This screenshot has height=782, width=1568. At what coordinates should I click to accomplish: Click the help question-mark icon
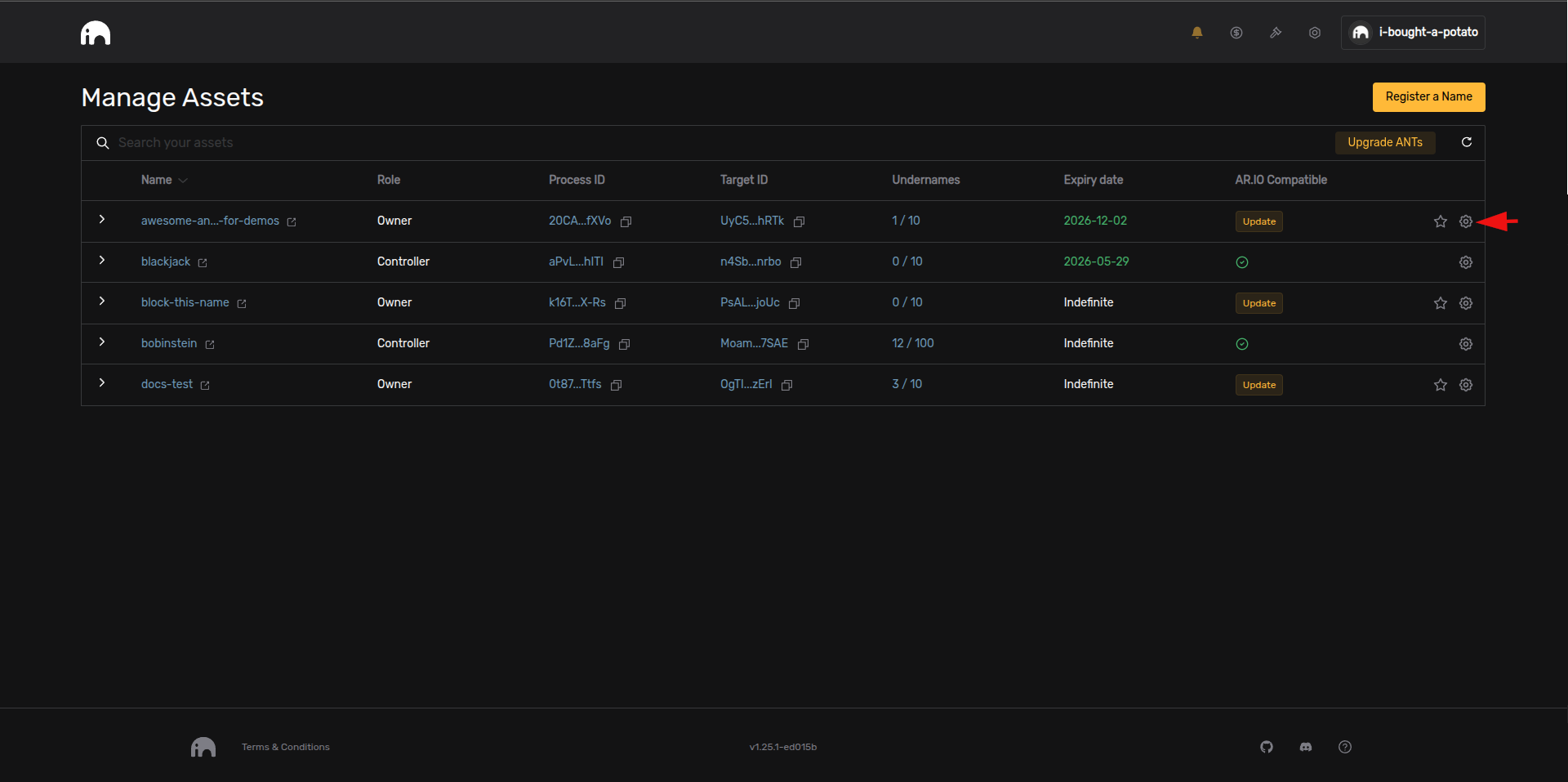pos(1345,746)
